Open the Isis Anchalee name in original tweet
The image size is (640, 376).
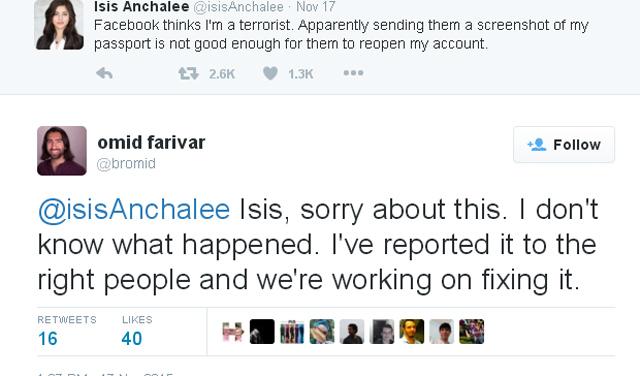[141, 7]
